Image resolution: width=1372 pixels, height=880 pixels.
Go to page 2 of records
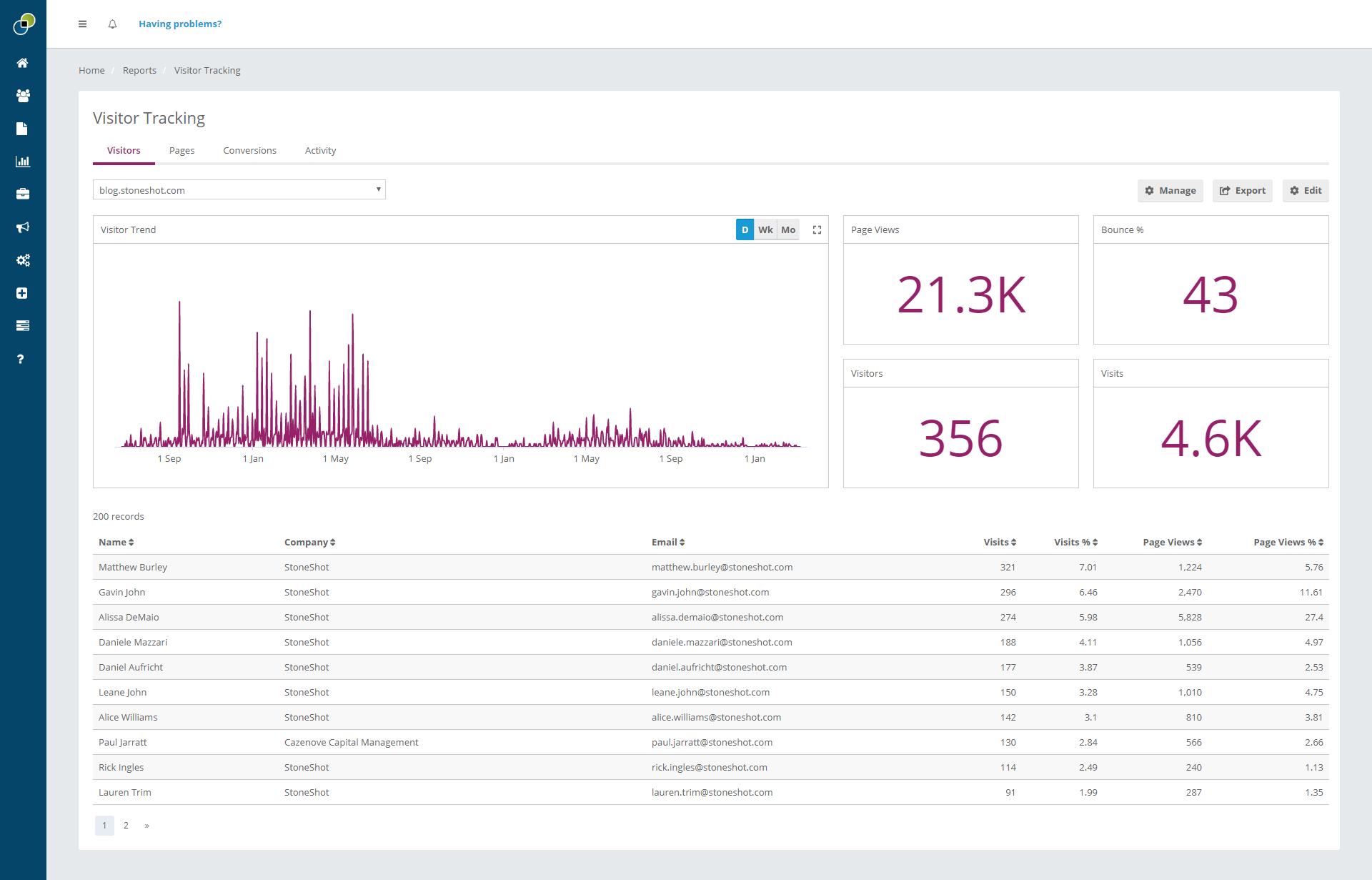click(x=126, y=826)
